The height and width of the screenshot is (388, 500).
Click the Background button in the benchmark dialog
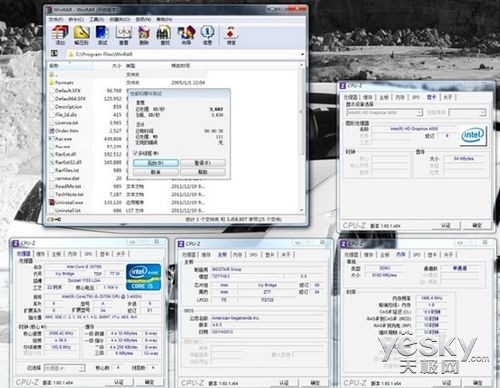[x=156, y=163]
